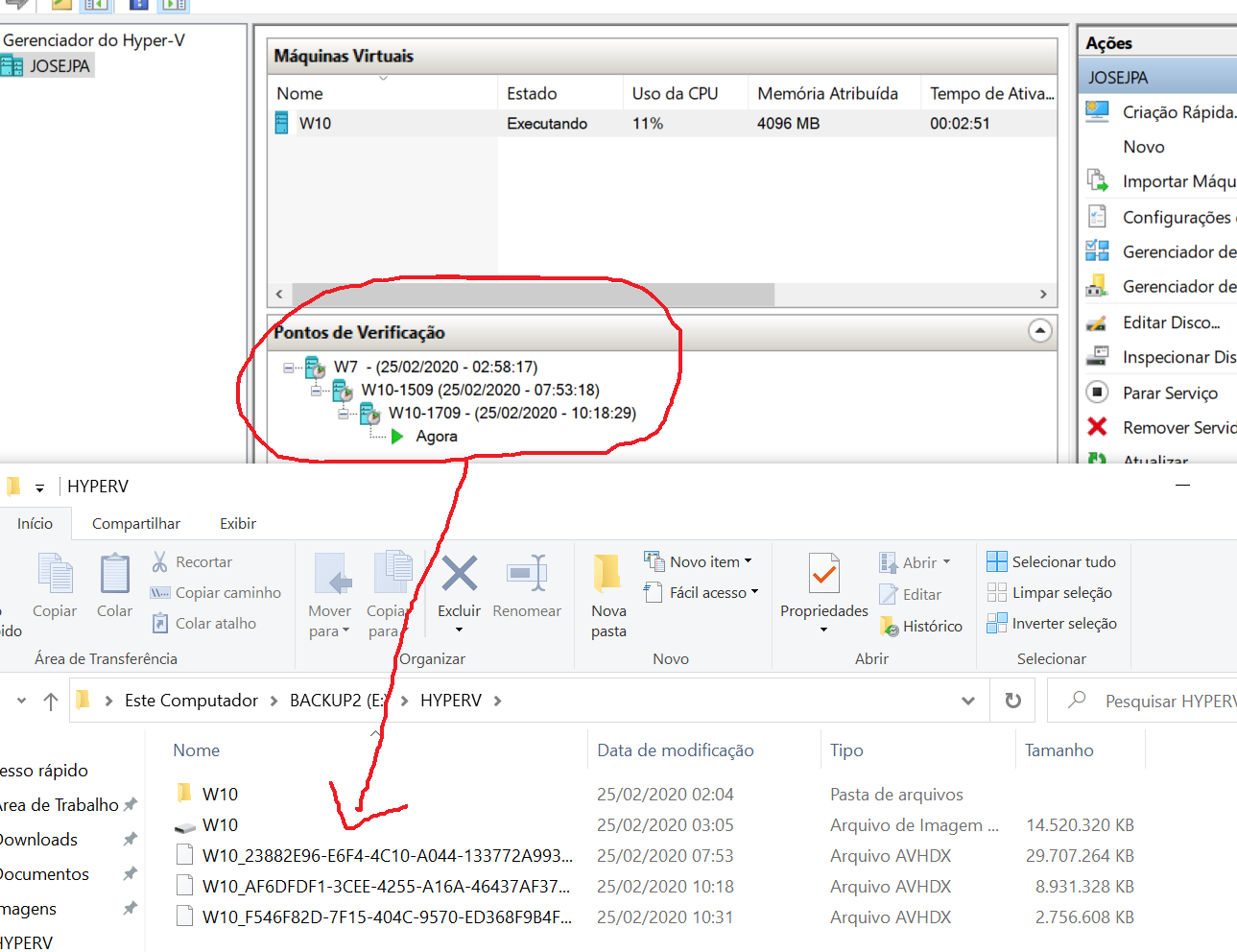
Task: Sort the file list by Tamanho
Action: (x=1059, y=750)
